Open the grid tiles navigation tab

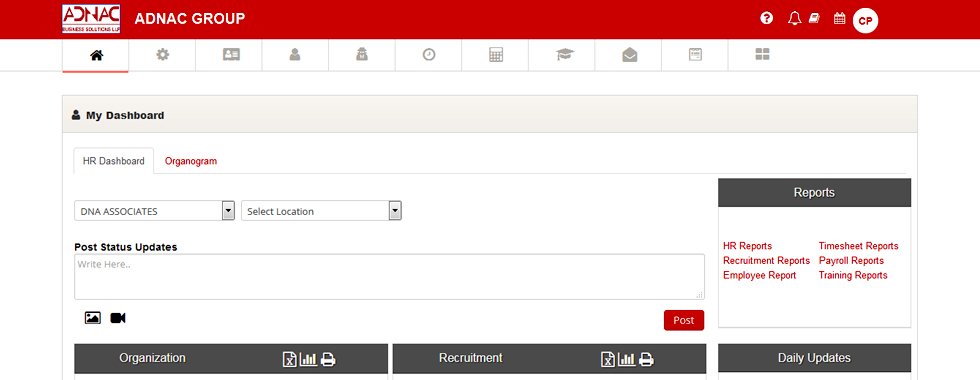(762, 55)
